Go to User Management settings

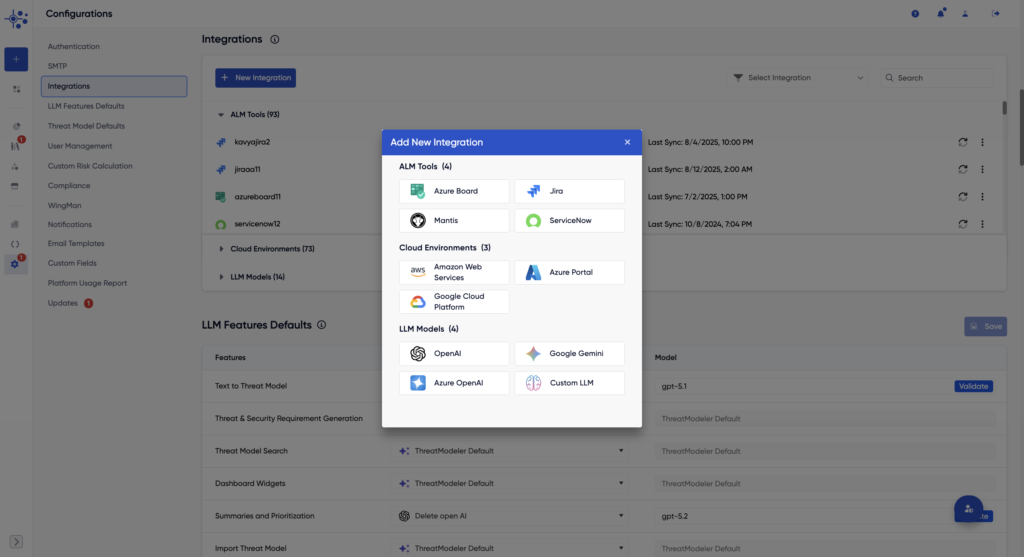[80, 146]
